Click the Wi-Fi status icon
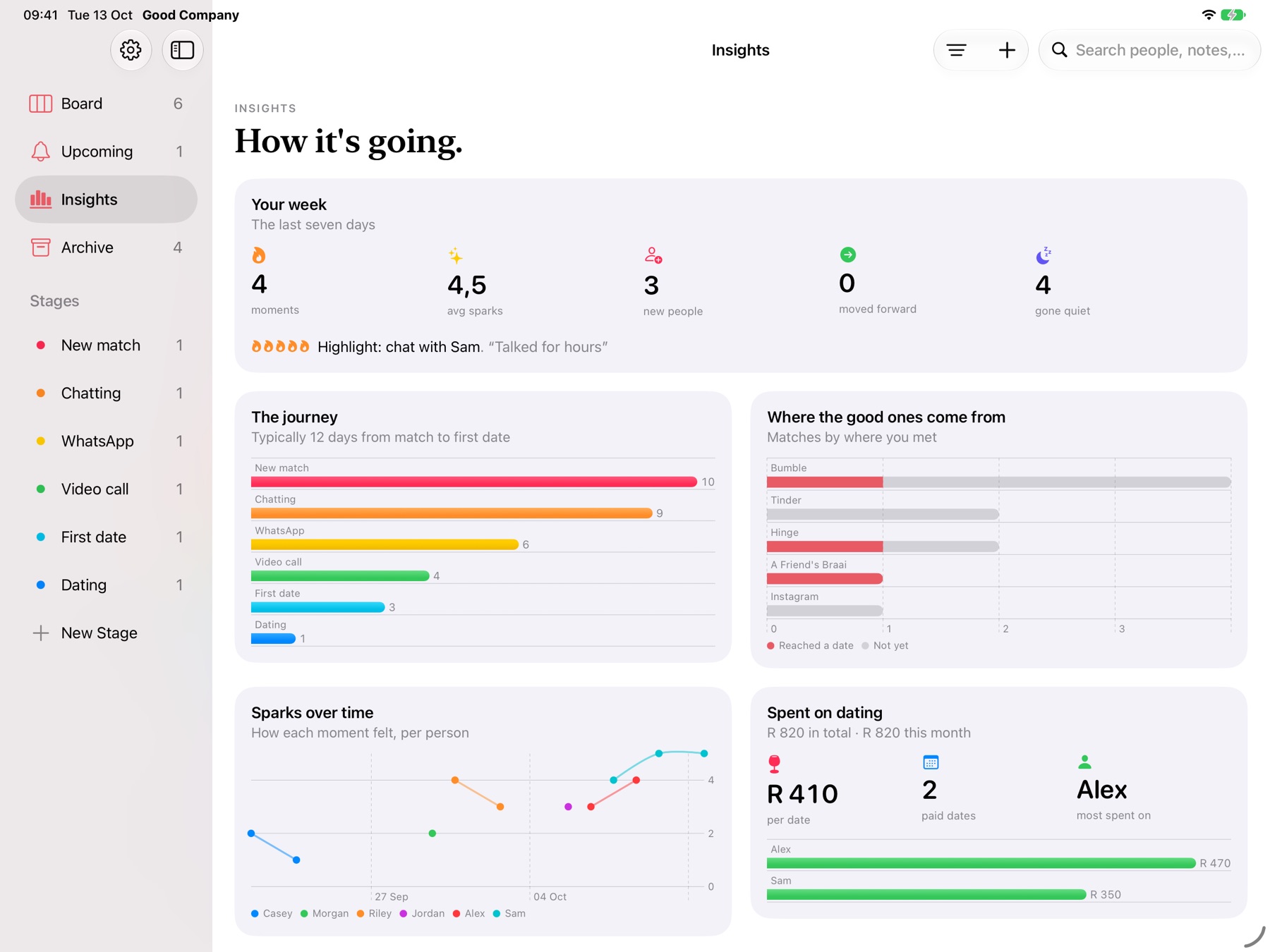1270x952 pixels. pos(1209,15)
